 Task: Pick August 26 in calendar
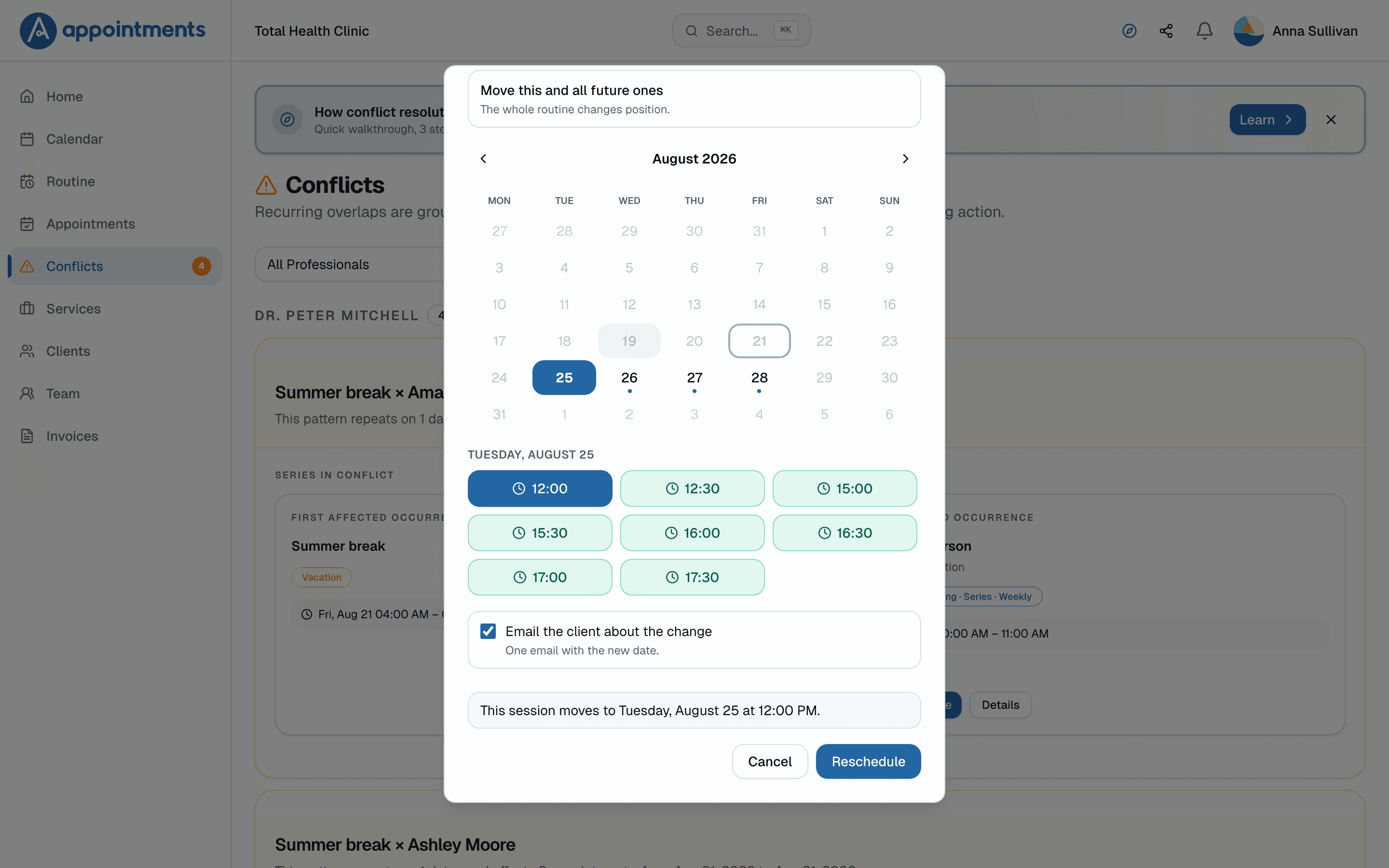[x=629, y=378]
